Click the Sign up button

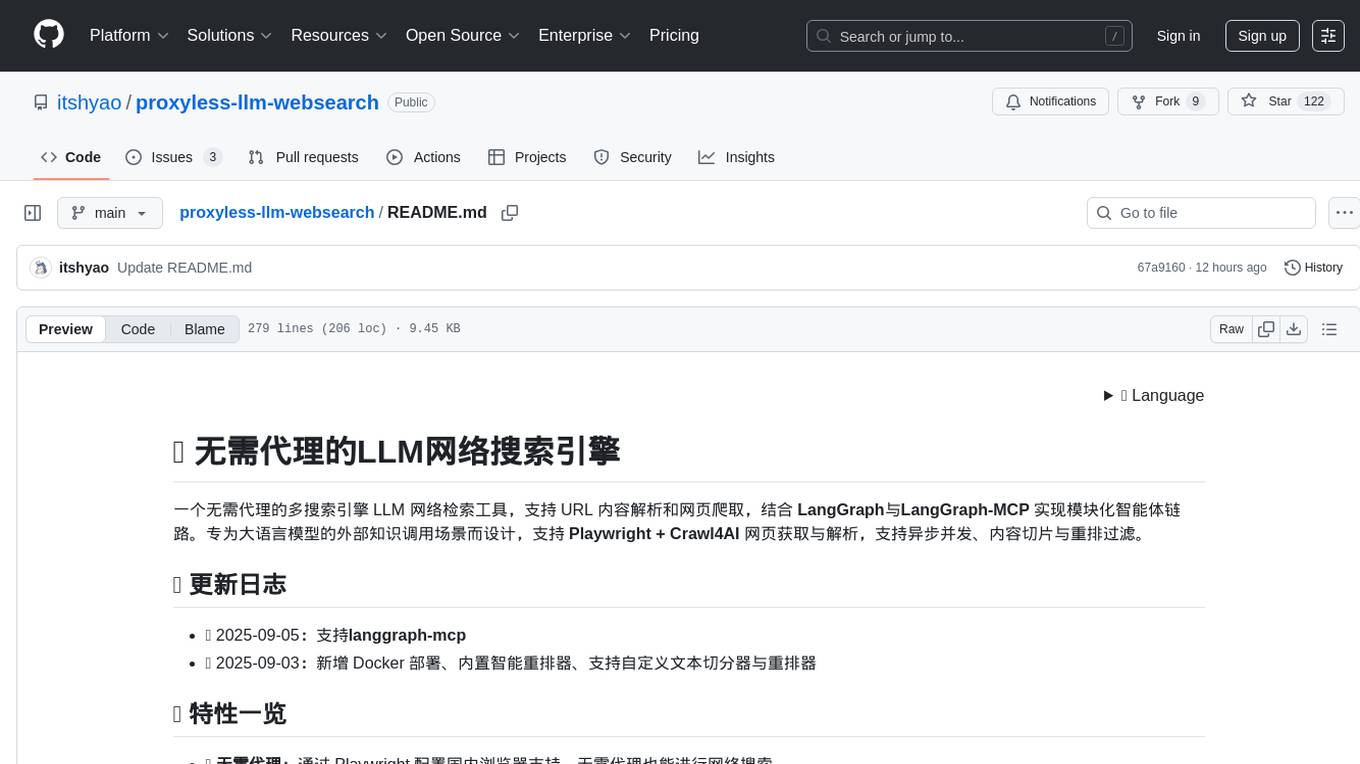click(x=1262, y=36)
